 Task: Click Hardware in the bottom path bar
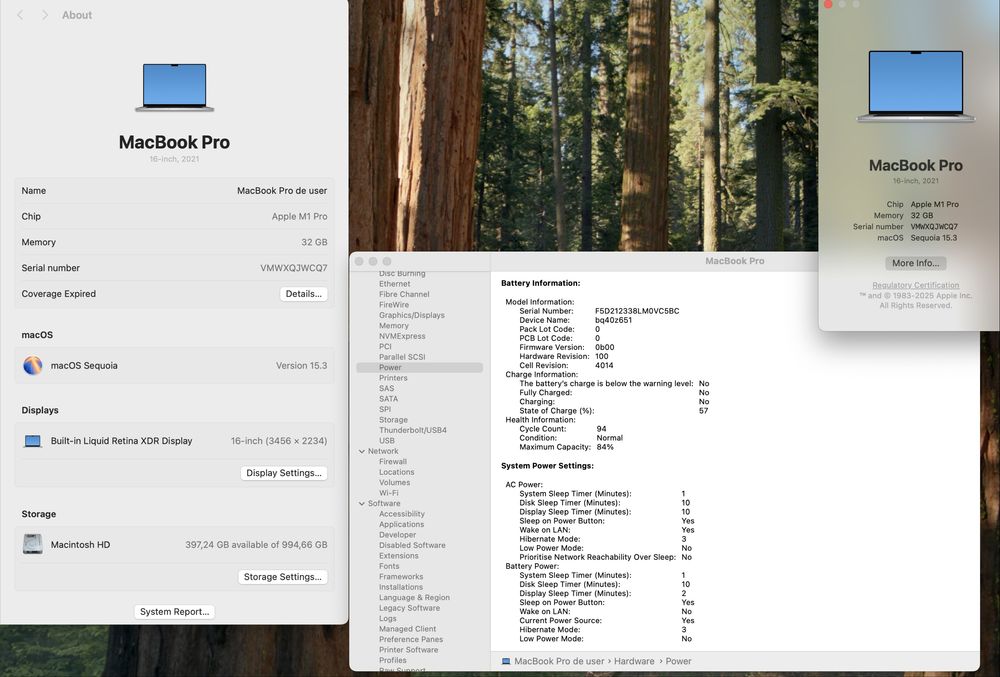[x=634, y=661]
